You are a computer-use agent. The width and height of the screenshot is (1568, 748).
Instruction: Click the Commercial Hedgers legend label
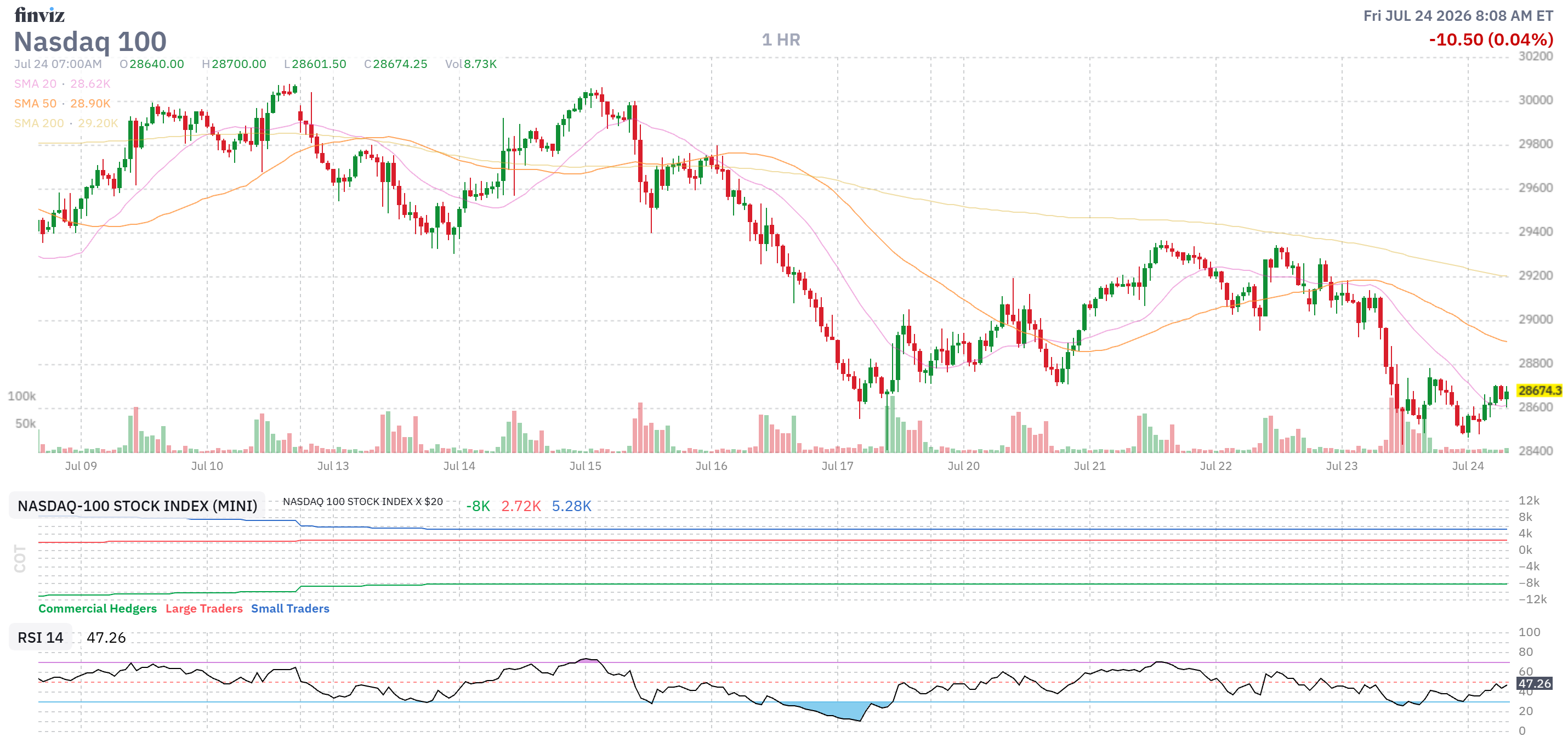pyautogui.click(x=98, y=609)
